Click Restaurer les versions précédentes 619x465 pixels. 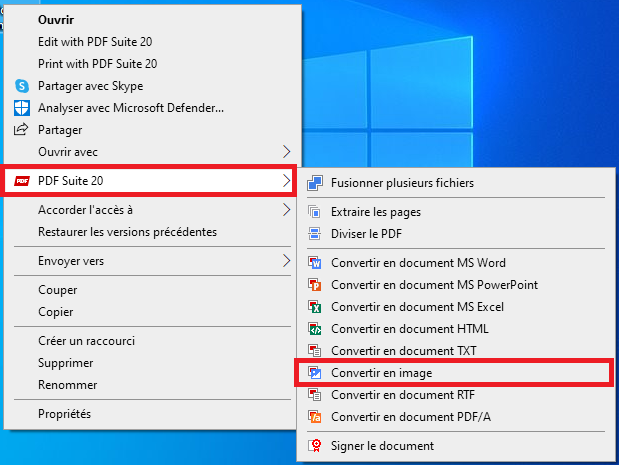(127, 232)
